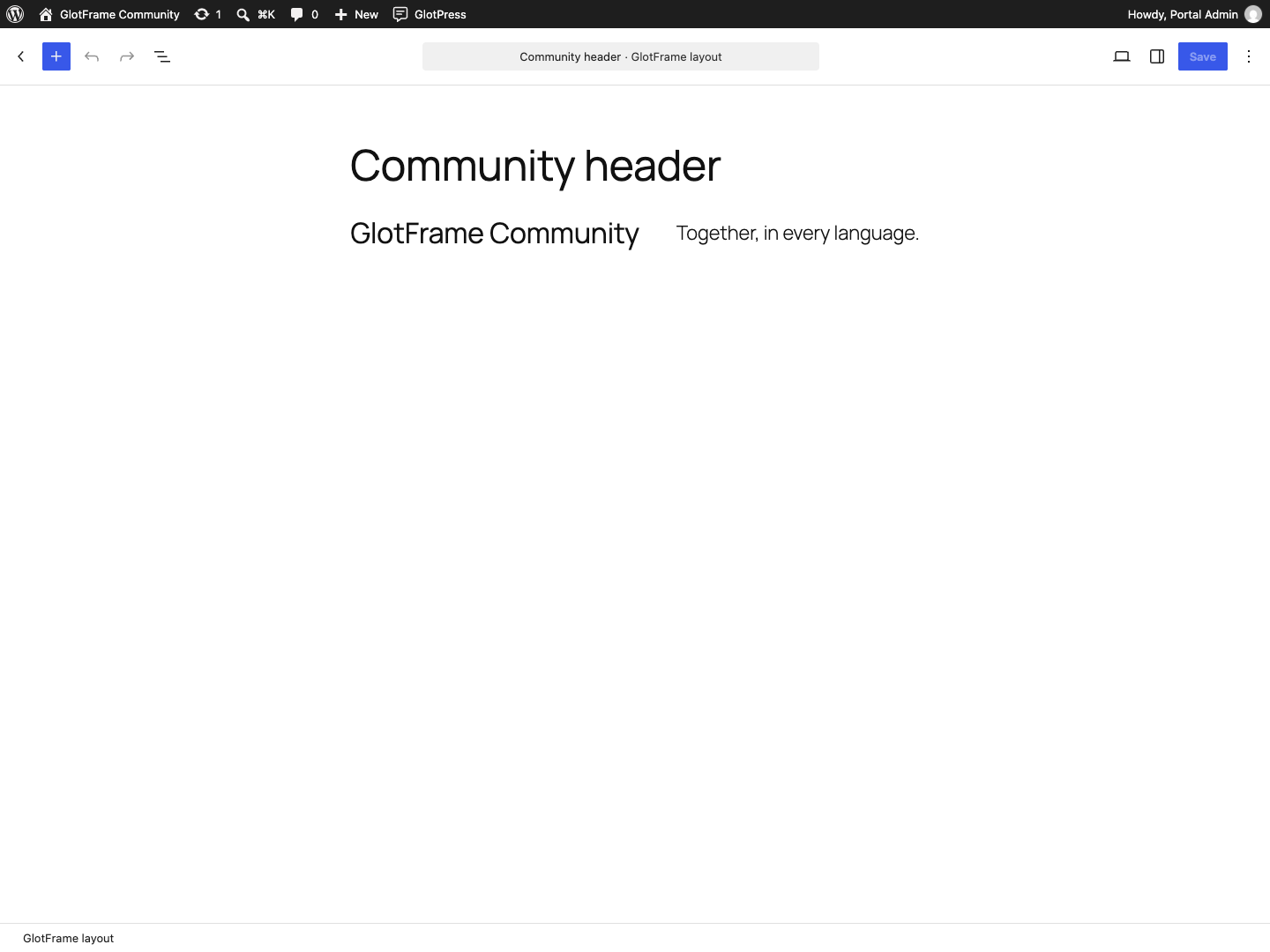Open the updates indicator showing 1
Image resolution: width=1270 pixels, height=952 pixels.
point(208,14)
